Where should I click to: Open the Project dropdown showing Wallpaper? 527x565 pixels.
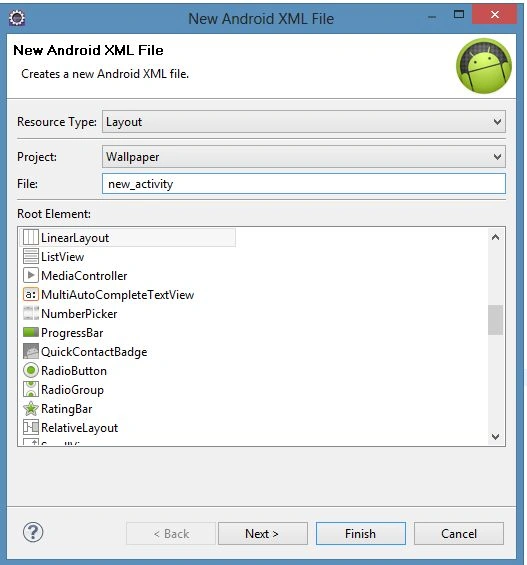tap(304, 157)
